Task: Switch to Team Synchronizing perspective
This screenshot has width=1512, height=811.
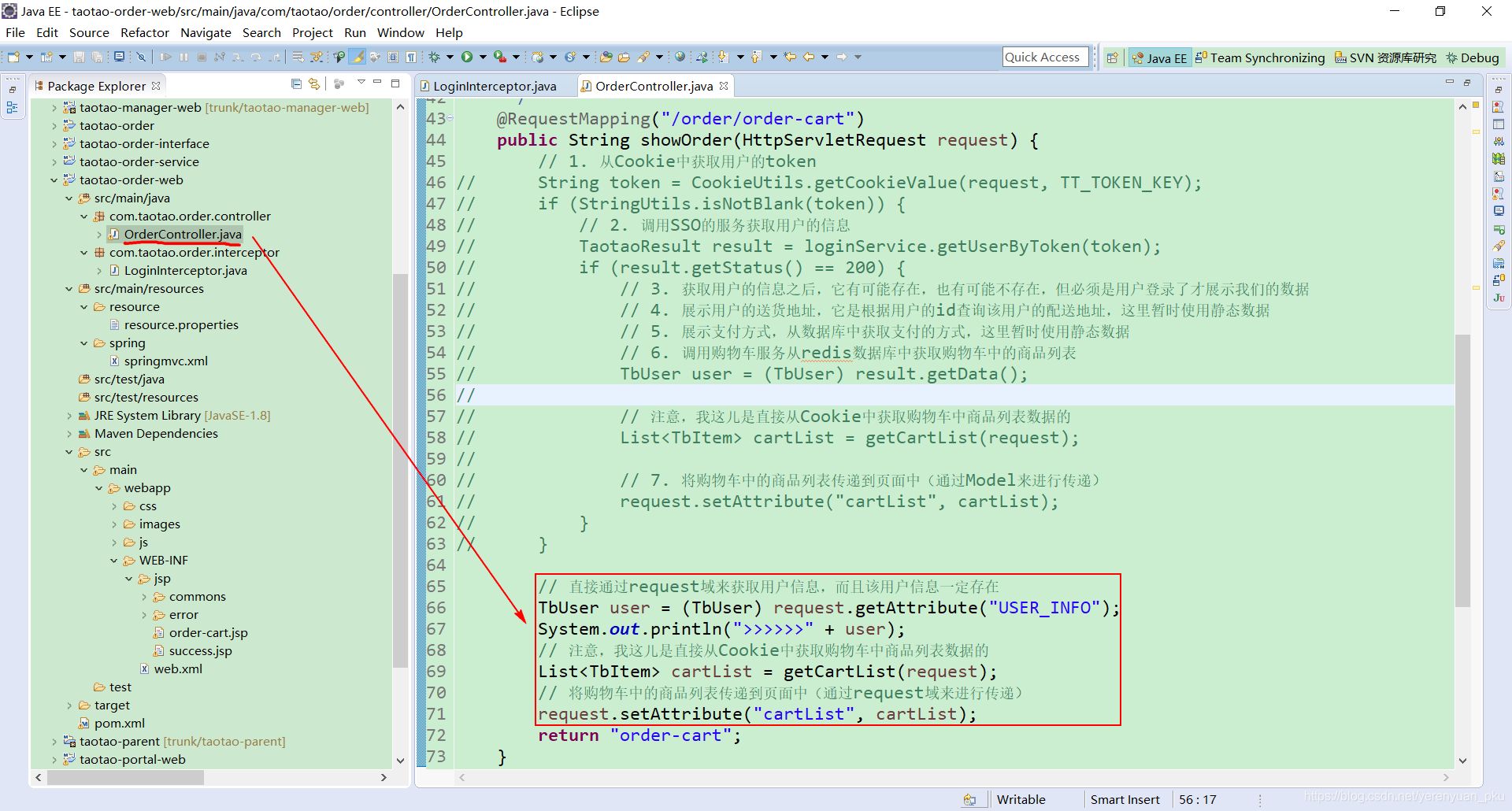Action: click(x=1260, y=57)
